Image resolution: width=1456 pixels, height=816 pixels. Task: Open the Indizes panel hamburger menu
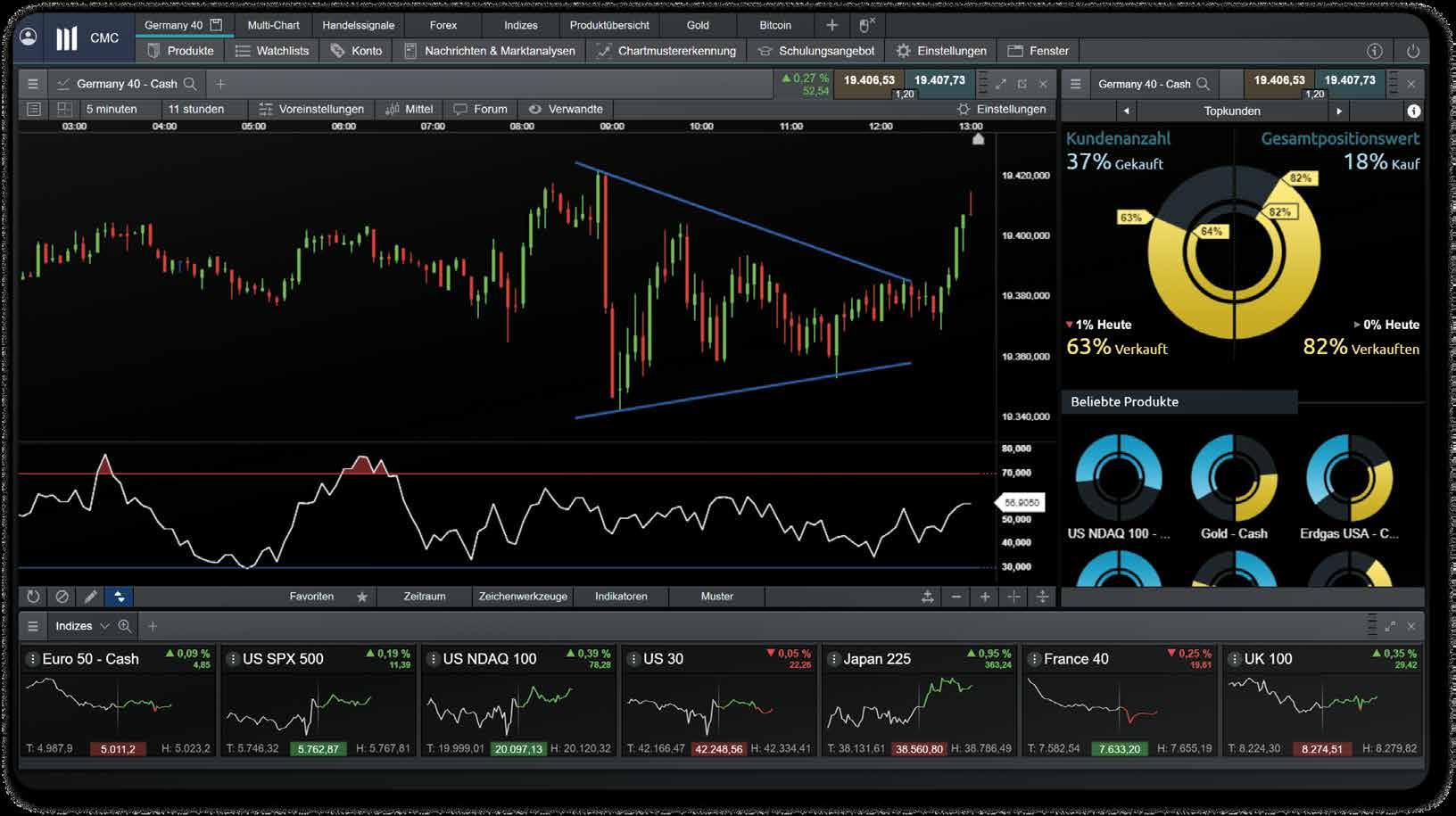coord(33,626)
